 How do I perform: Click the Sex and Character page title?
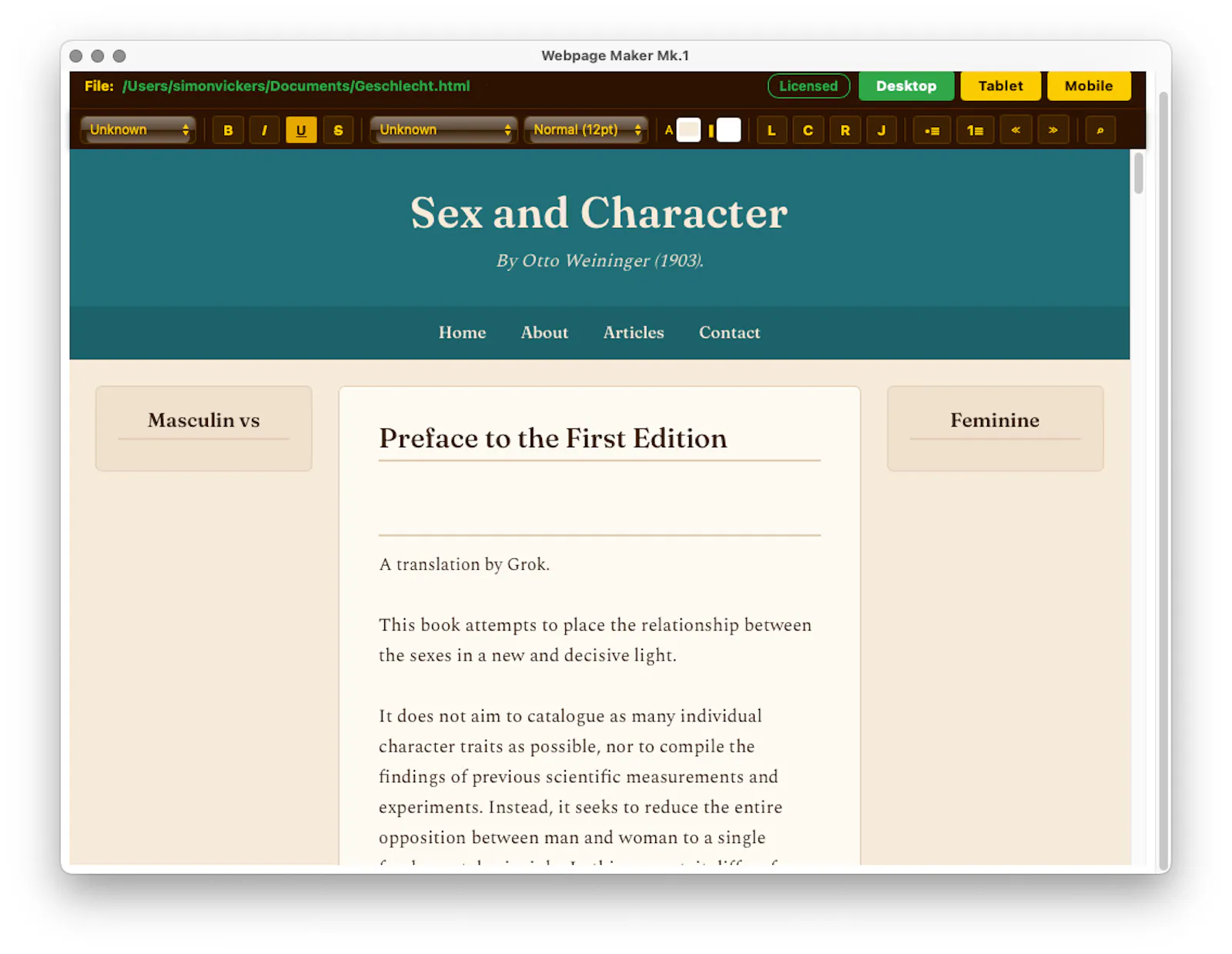point(599,213)
